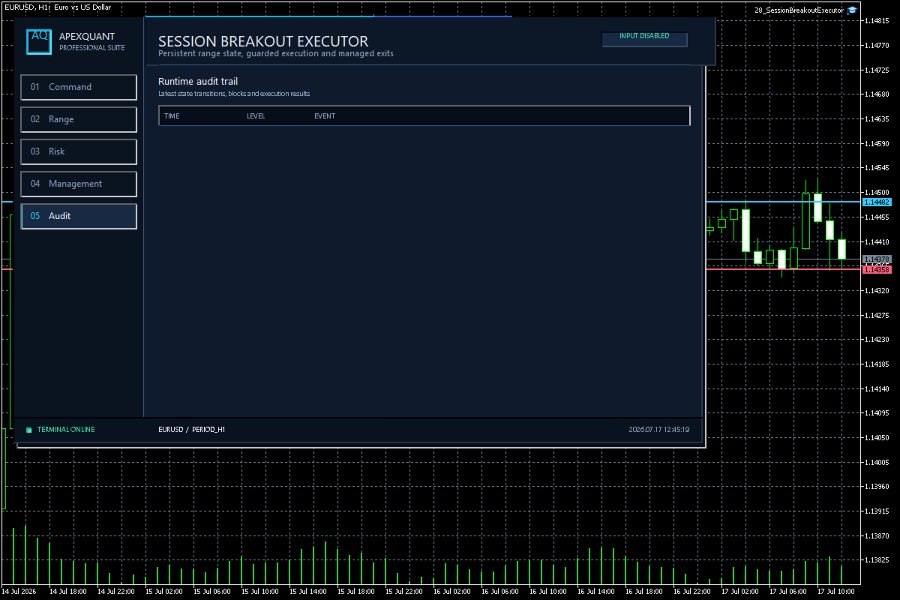The width and height of the screenshot is (900, 600).
Task: Click the PROFESSIONAL SUITE subtitle
Action: pos(92,48)
